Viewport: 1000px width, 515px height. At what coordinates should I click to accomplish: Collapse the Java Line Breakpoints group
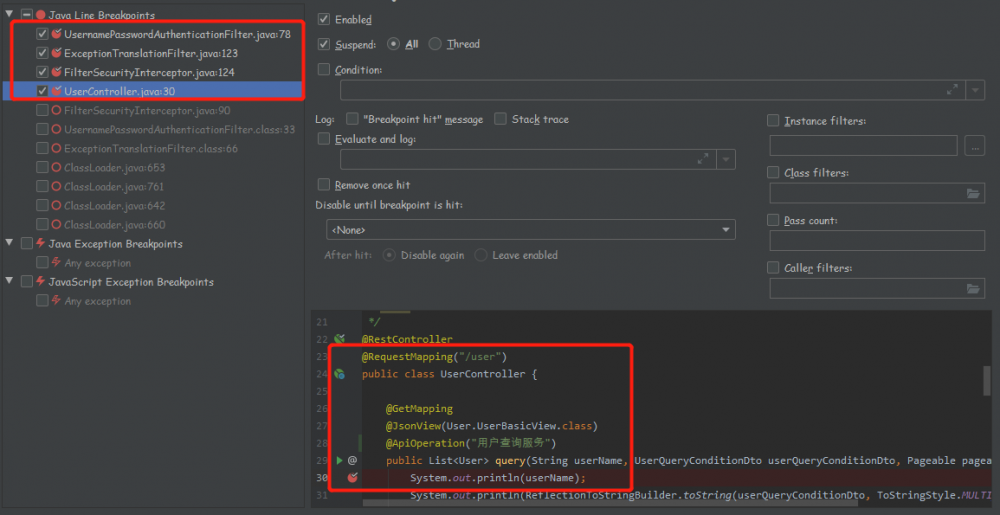click(x=10, y=13)
